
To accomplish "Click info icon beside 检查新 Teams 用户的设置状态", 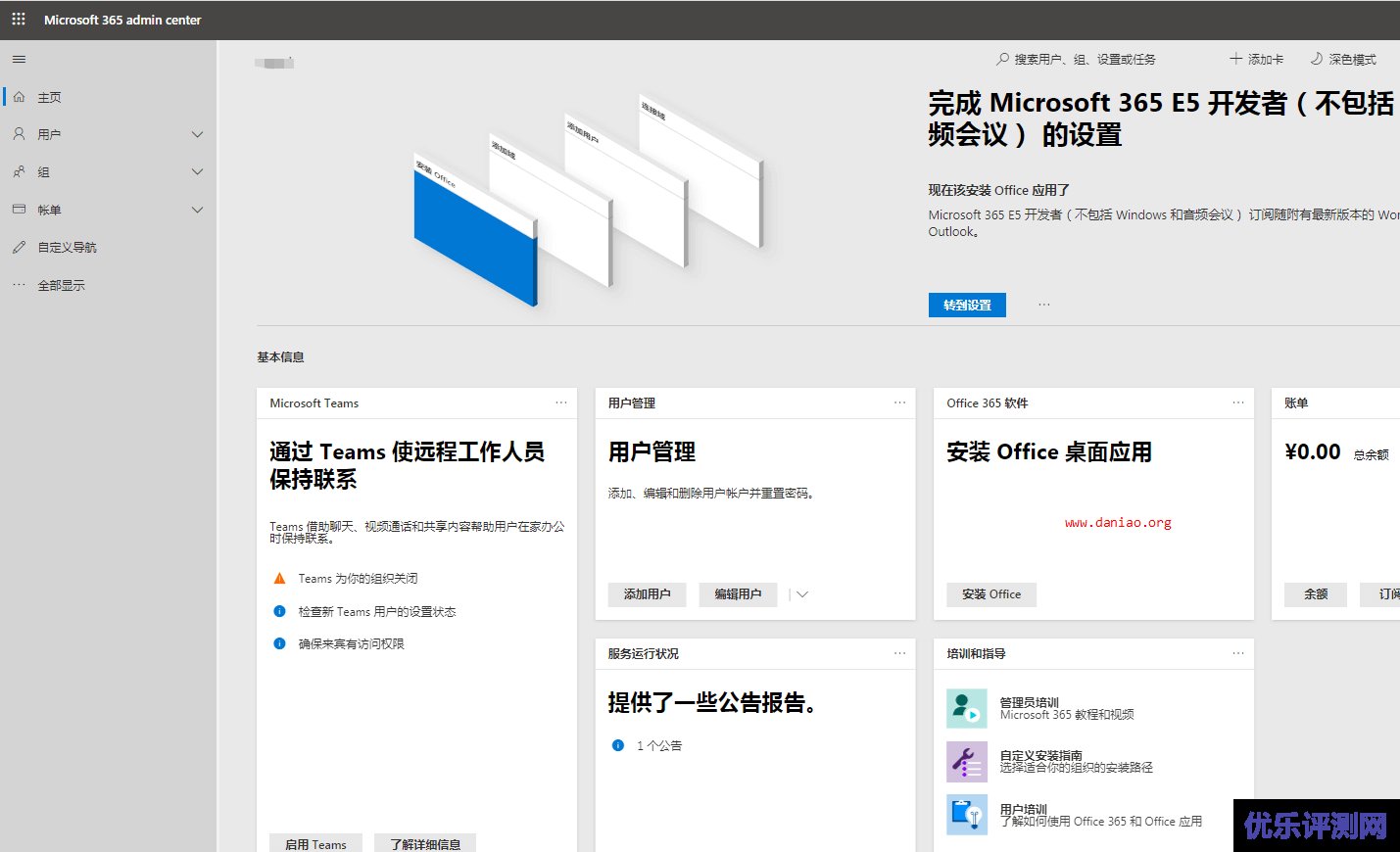I will [x=279, y=611].
